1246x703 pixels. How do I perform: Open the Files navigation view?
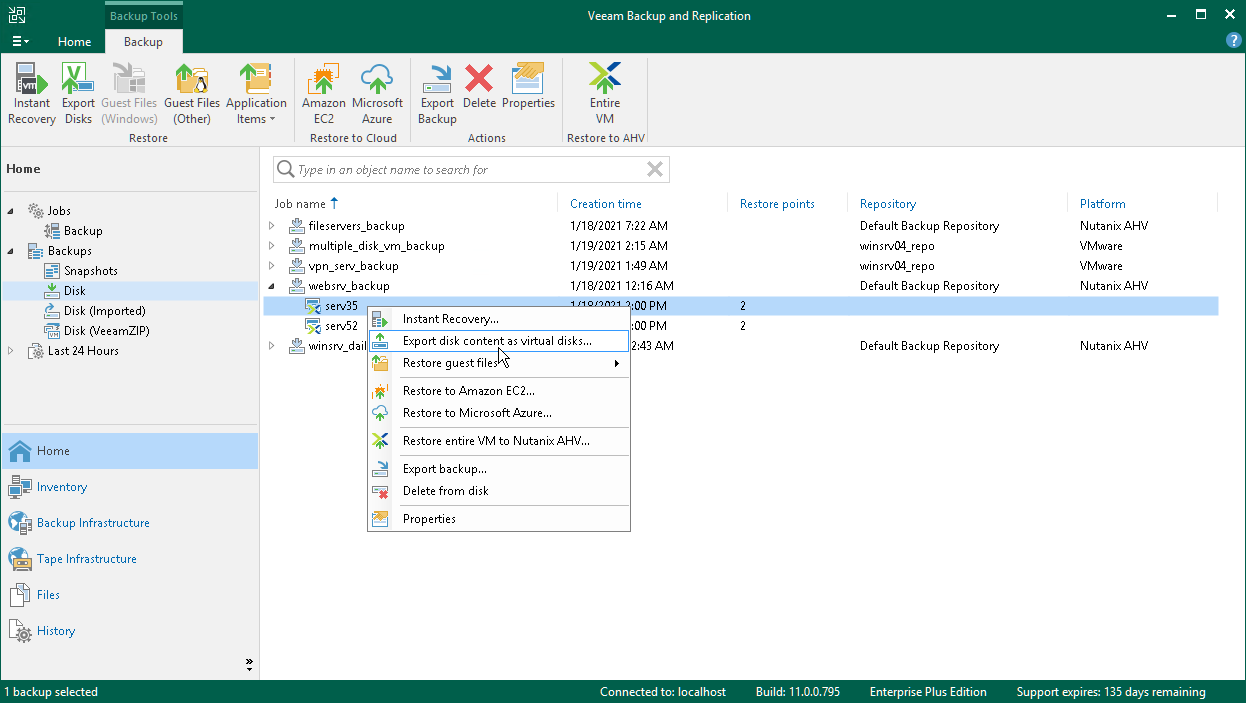click(x=129, y=595)
